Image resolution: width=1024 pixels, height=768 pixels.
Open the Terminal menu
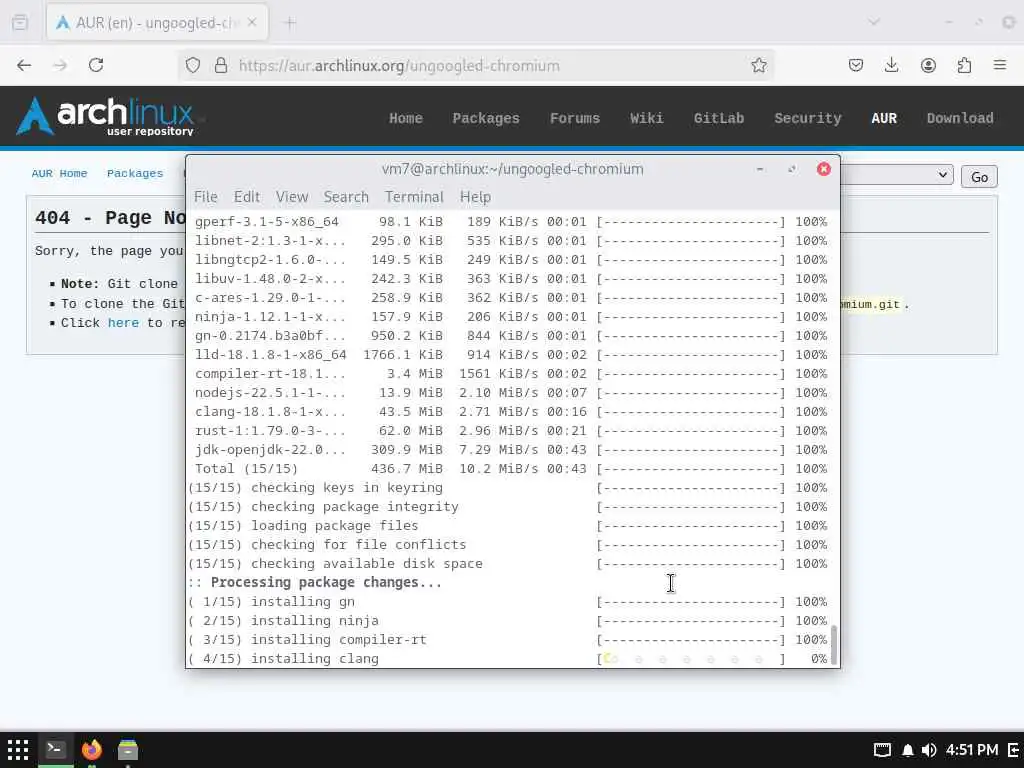[414, 197]
